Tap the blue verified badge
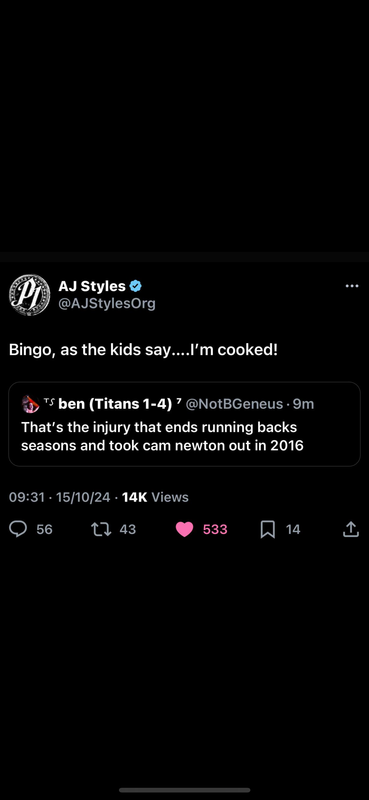This screenshot has width=369, height=800. point(135,286)
